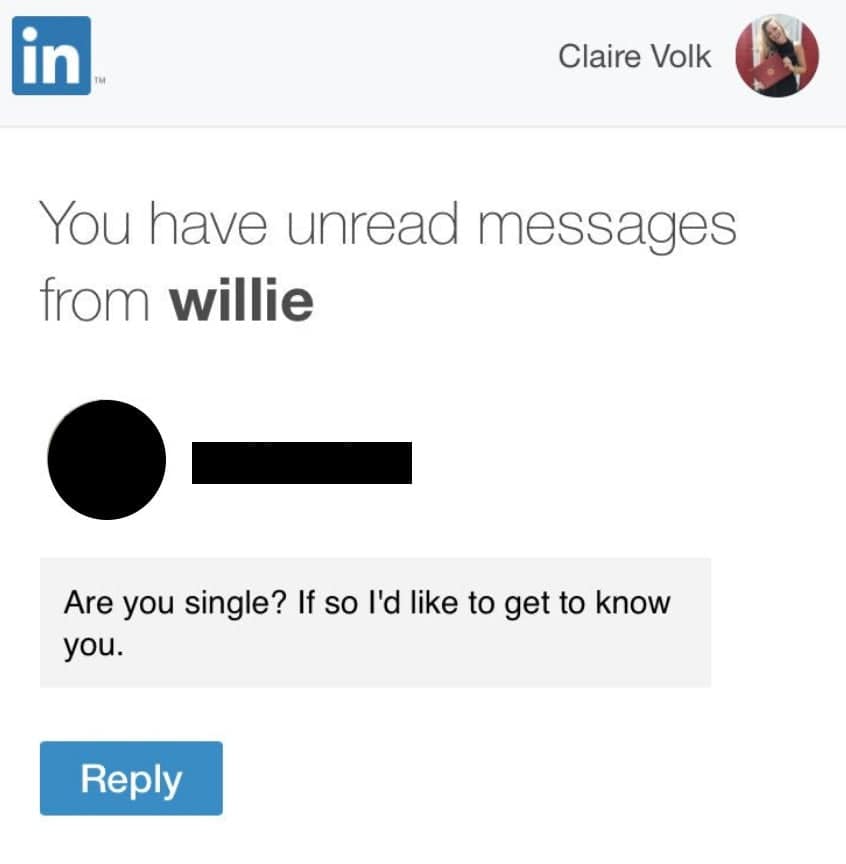Viewport: 846px width, 864px height.
Task: Click the "Are you single?" message bubble
Action: [375, 623]
